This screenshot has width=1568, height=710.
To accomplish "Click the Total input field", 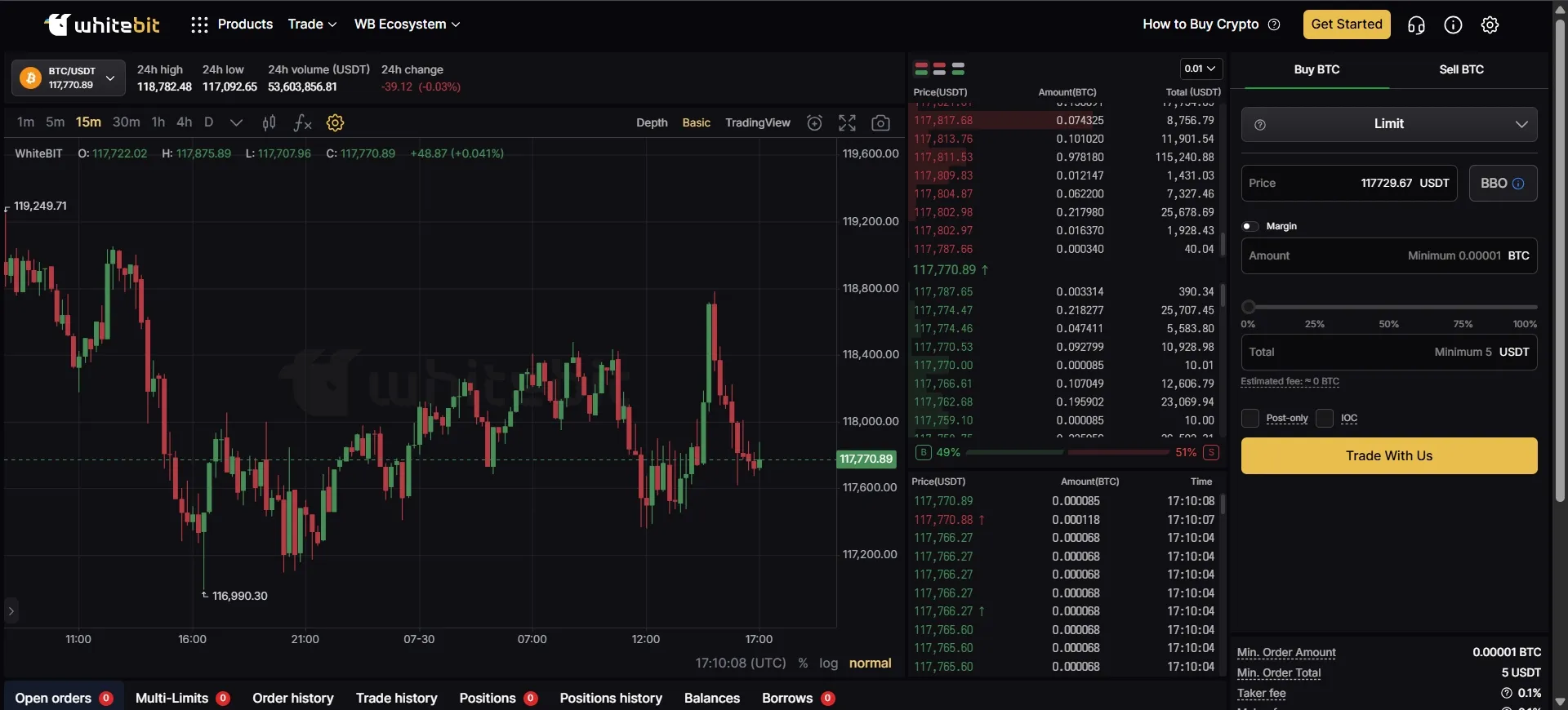I will (x=1389, y=353).
